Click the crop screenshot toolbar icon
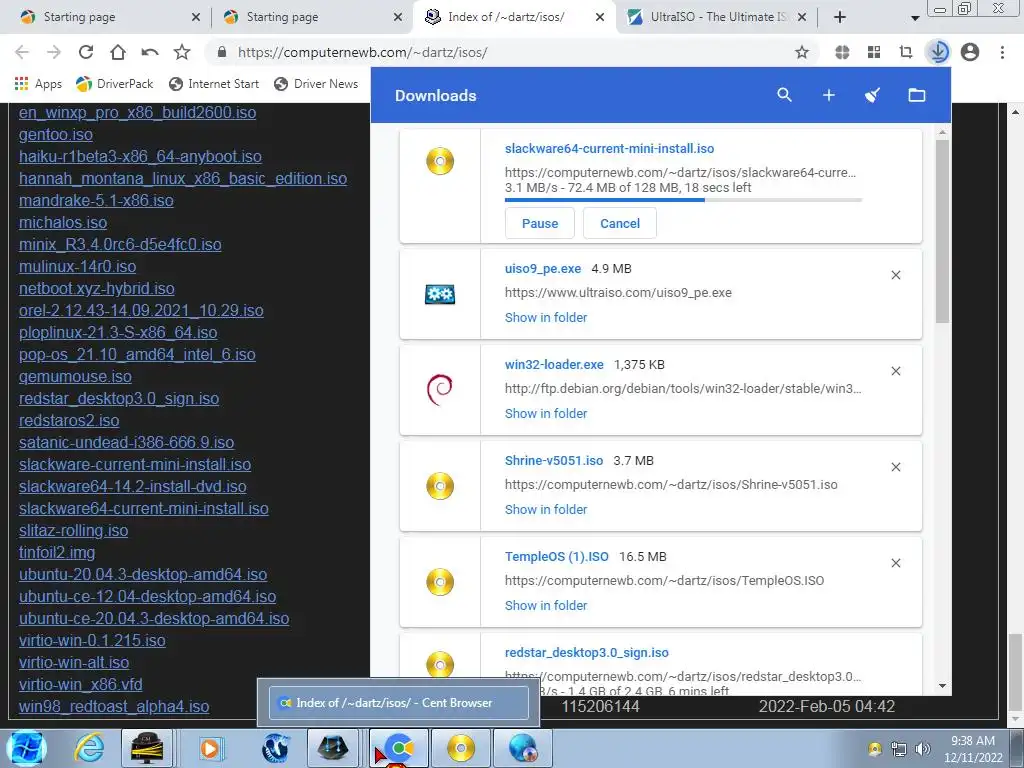The width and height of the screenshot is (1024, 768). pyautogui.click(x=906, y=52)
